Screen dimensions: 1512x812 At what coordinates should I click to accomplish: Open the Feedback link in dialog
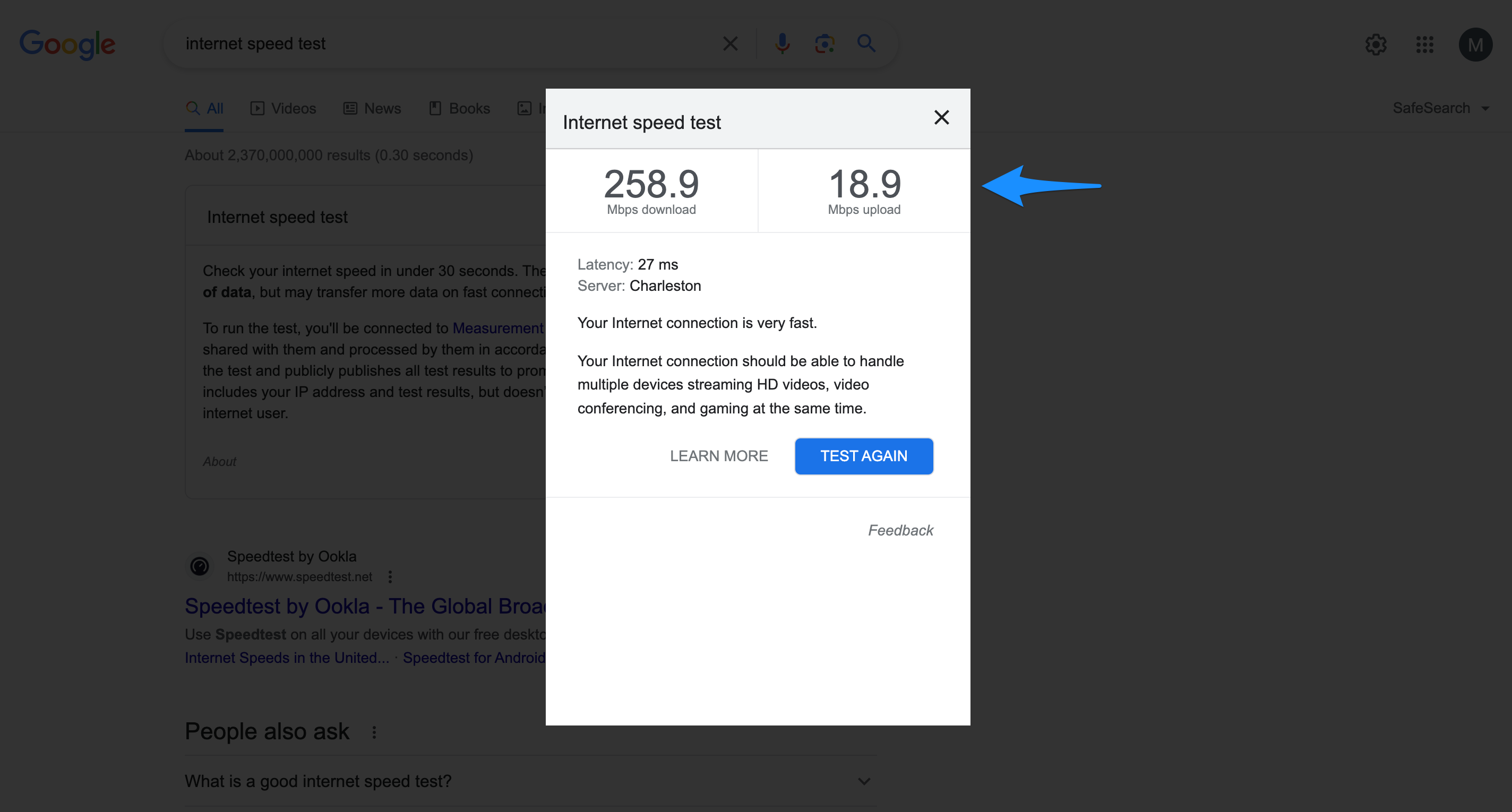(x=900, y=530)
